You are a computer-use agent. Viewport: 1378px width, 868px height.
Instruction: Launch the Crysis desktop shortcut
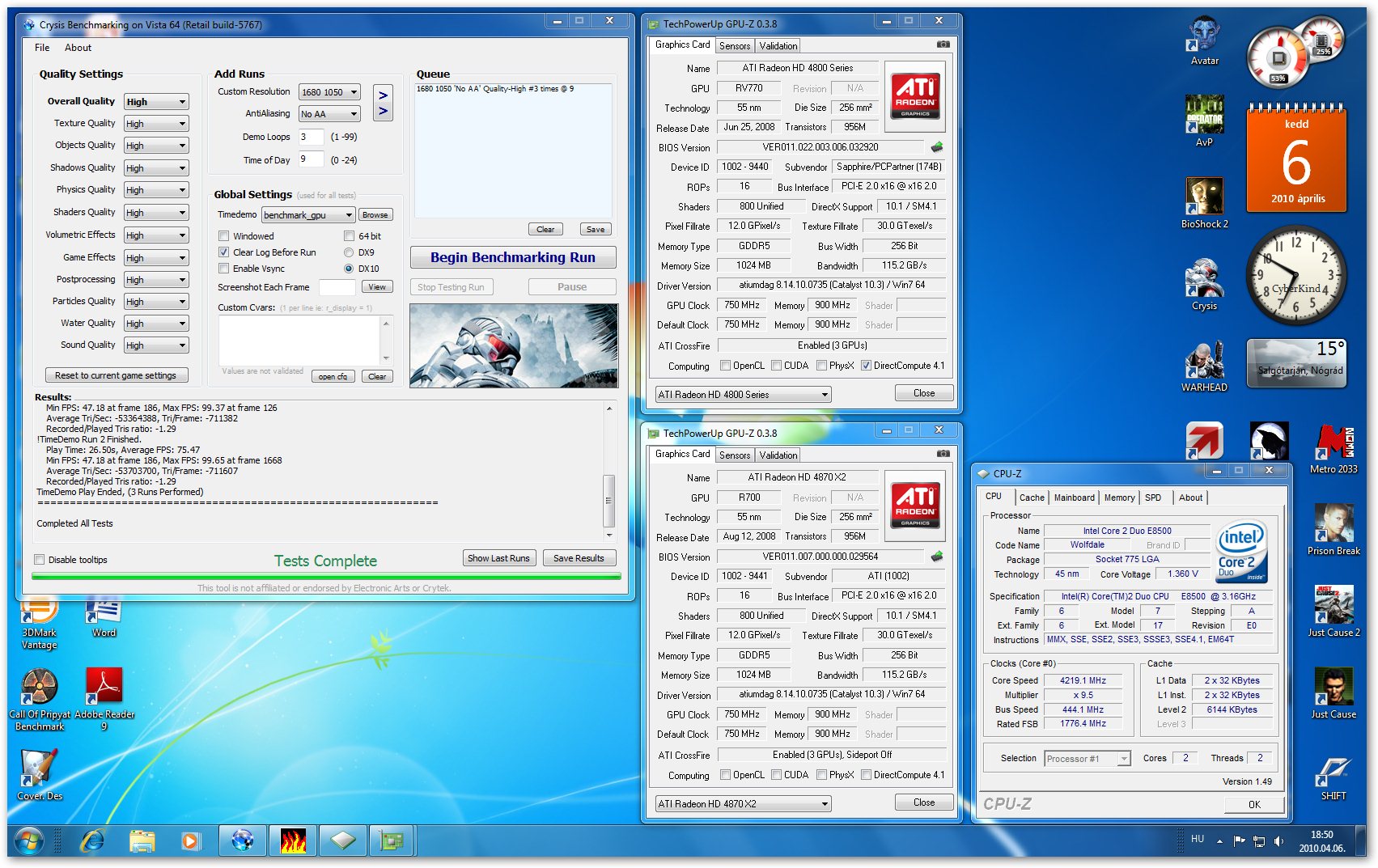[1204, 285]
